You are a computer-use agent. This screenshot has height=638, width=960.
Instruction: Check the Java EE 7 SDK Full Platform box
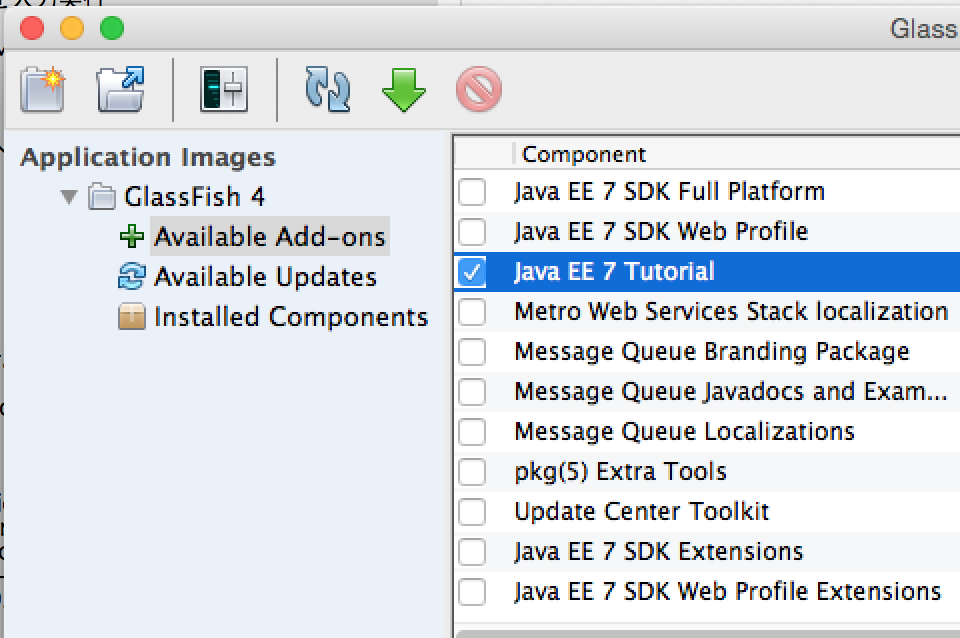[471, 191]
